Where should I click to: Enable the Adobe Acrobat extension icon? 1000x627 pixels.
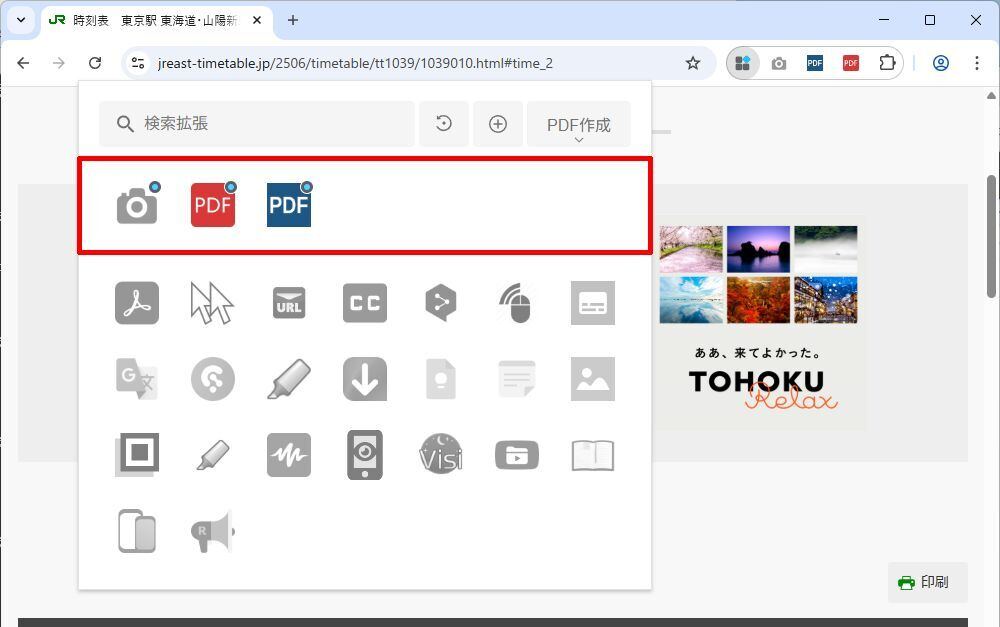tap(137, 303)
